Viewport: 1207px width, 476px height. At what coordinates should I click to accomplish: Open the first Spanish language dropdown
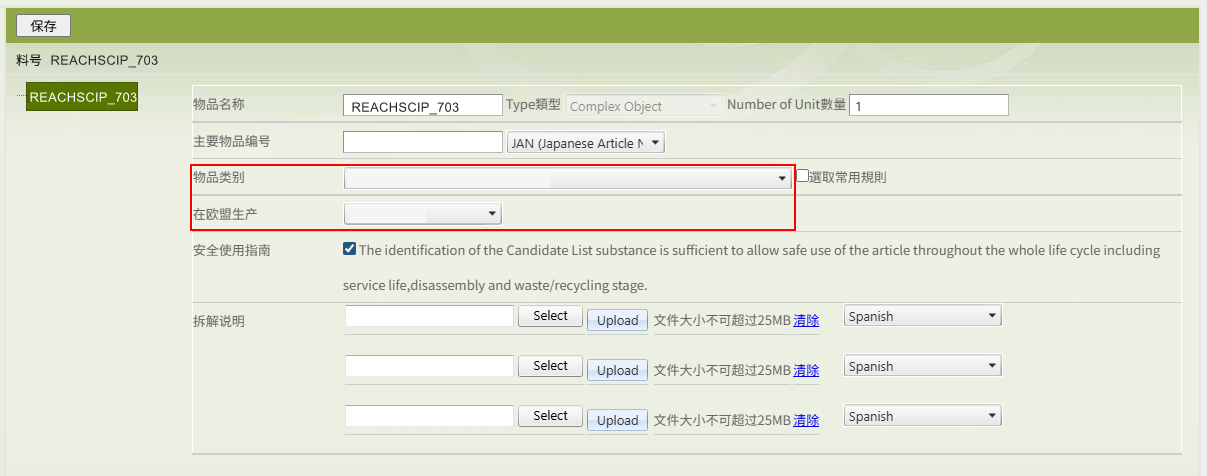922,316
